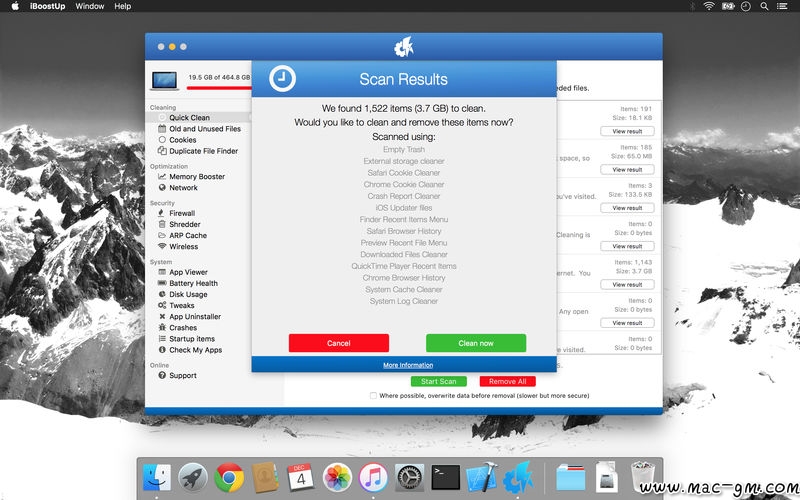
Task: Launch Google Chrome from the dock
Action: [229, 478]
